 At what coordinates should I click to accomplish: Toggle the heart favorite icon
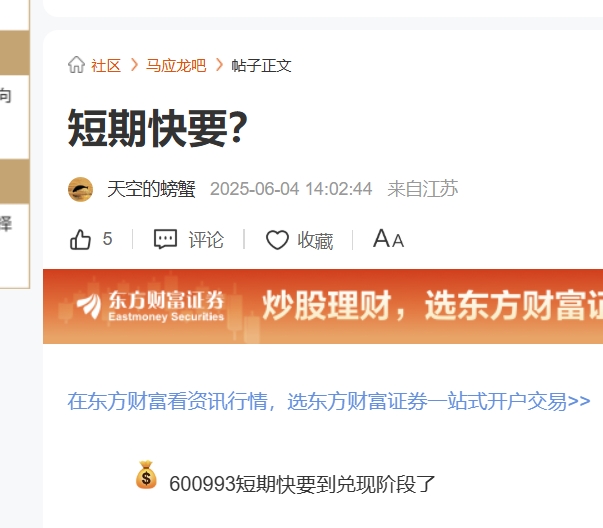tap(277, 240)
